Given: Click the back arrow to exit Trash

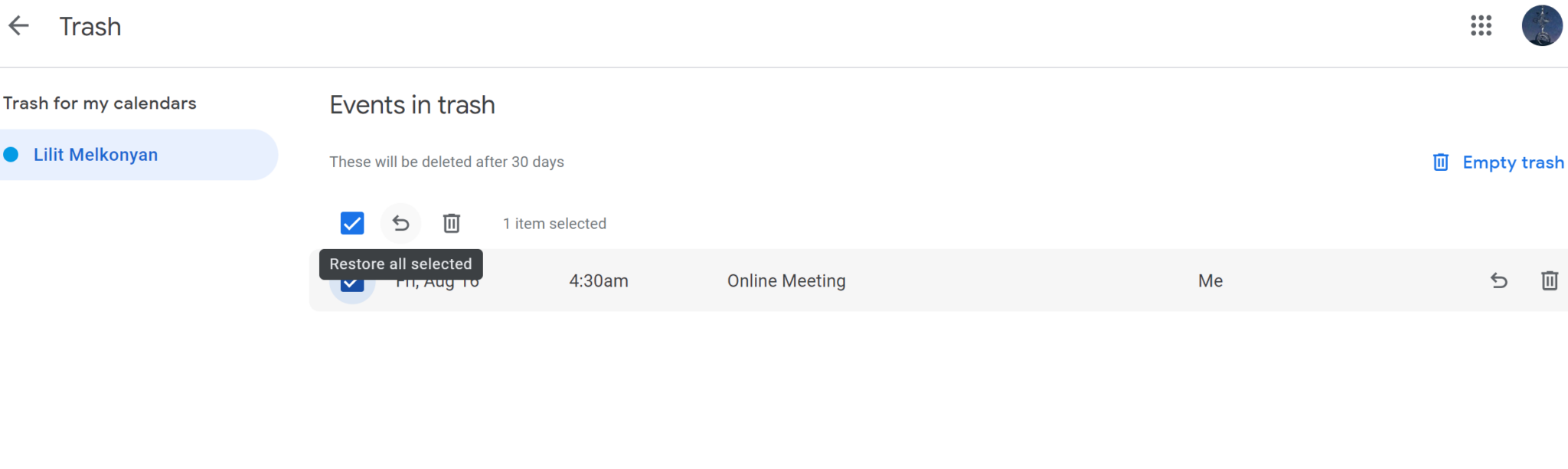Looking at the screenshot, I should 18,25.
